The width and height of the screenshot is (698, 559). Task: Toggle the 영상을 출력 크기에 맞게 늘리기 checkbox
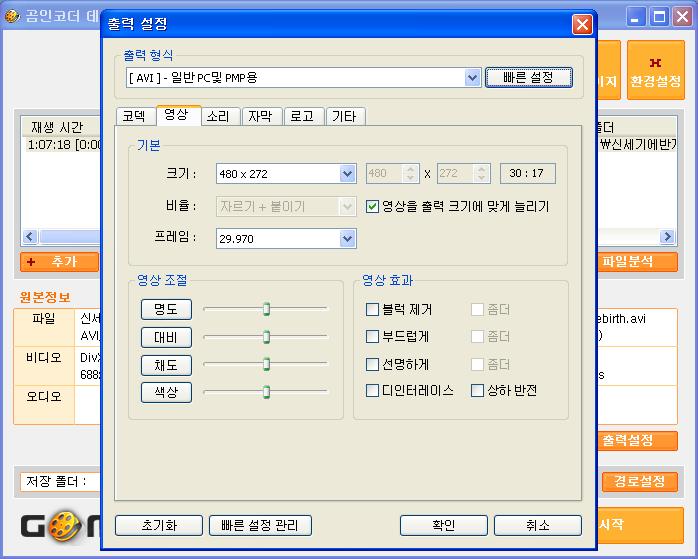coord(373,207)
